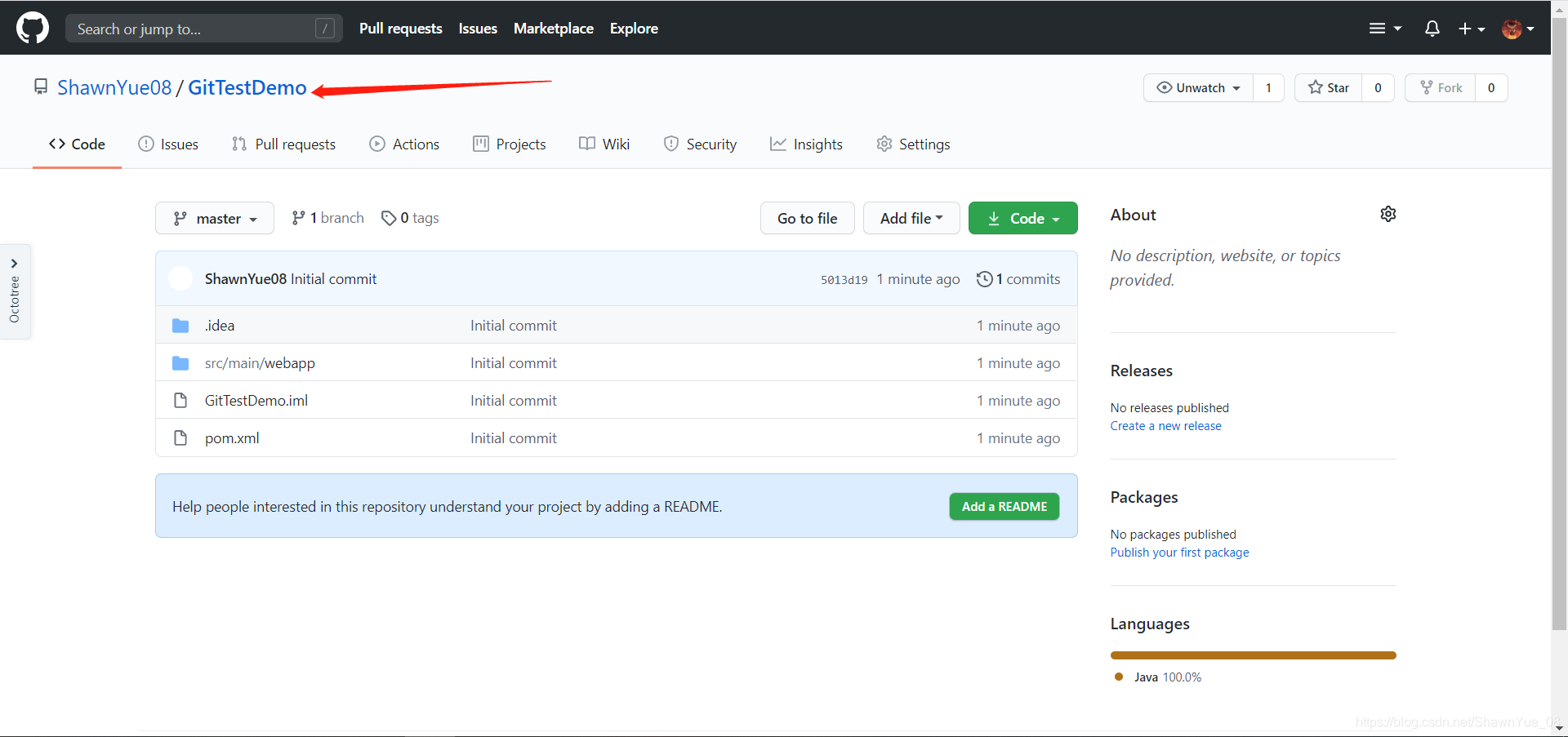
Task: Open ShawnYue08 author link in commit row
Action: click(246, 279)
